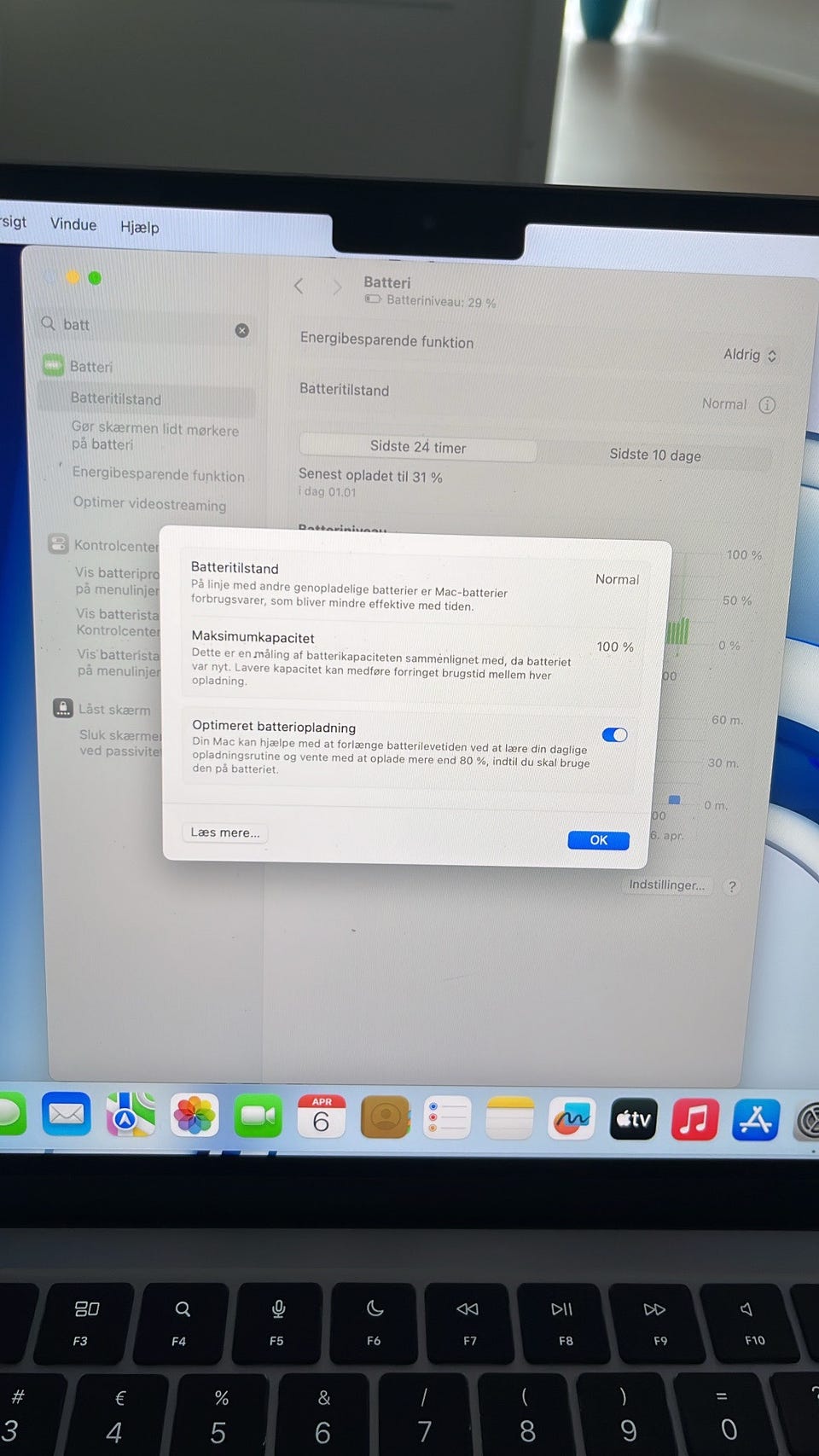819x1456 pixels.
Task: Go forward with the right chevron
Action: pos(337,287)
